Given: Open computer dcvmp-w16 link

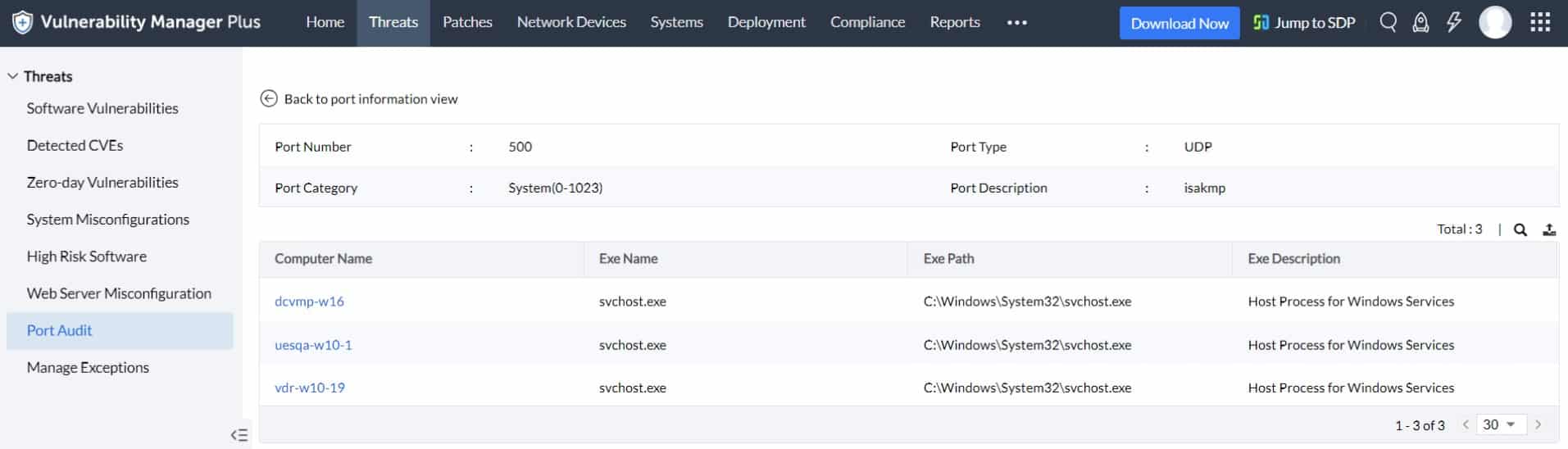Looking at the screenshot, I should (x=309, y=302).
